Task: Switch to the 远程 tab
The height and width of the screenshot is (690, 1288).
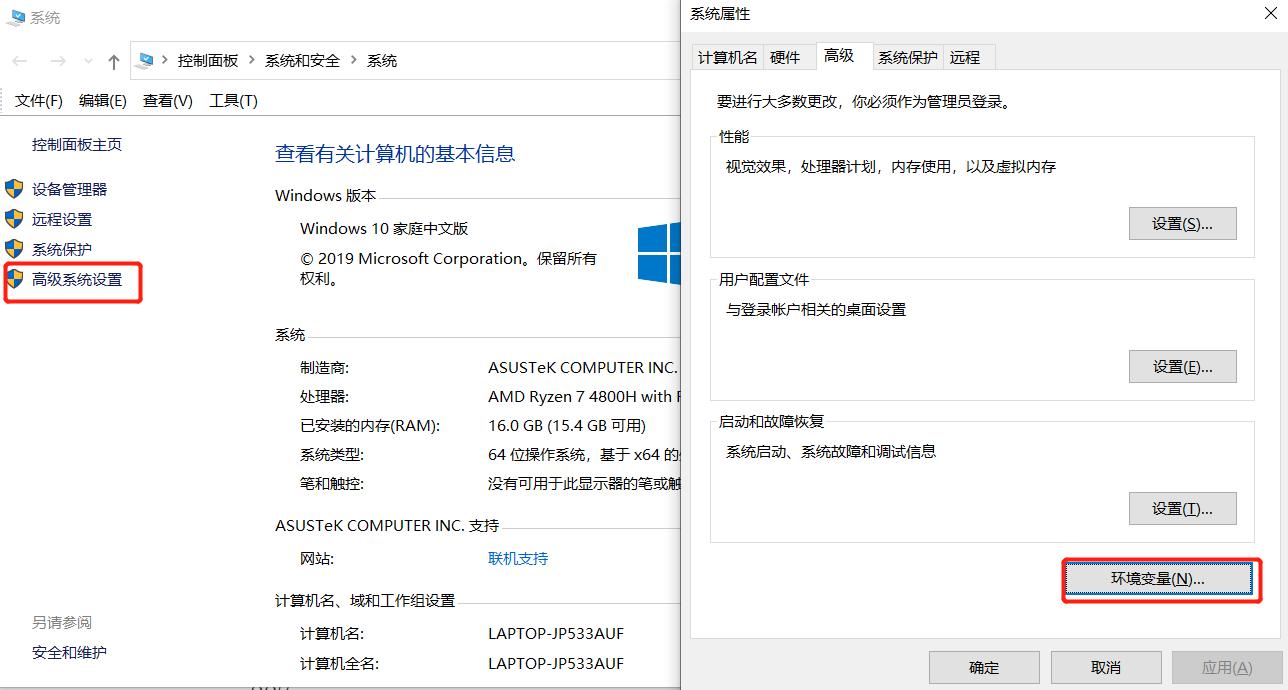Action: pos(966,57)
